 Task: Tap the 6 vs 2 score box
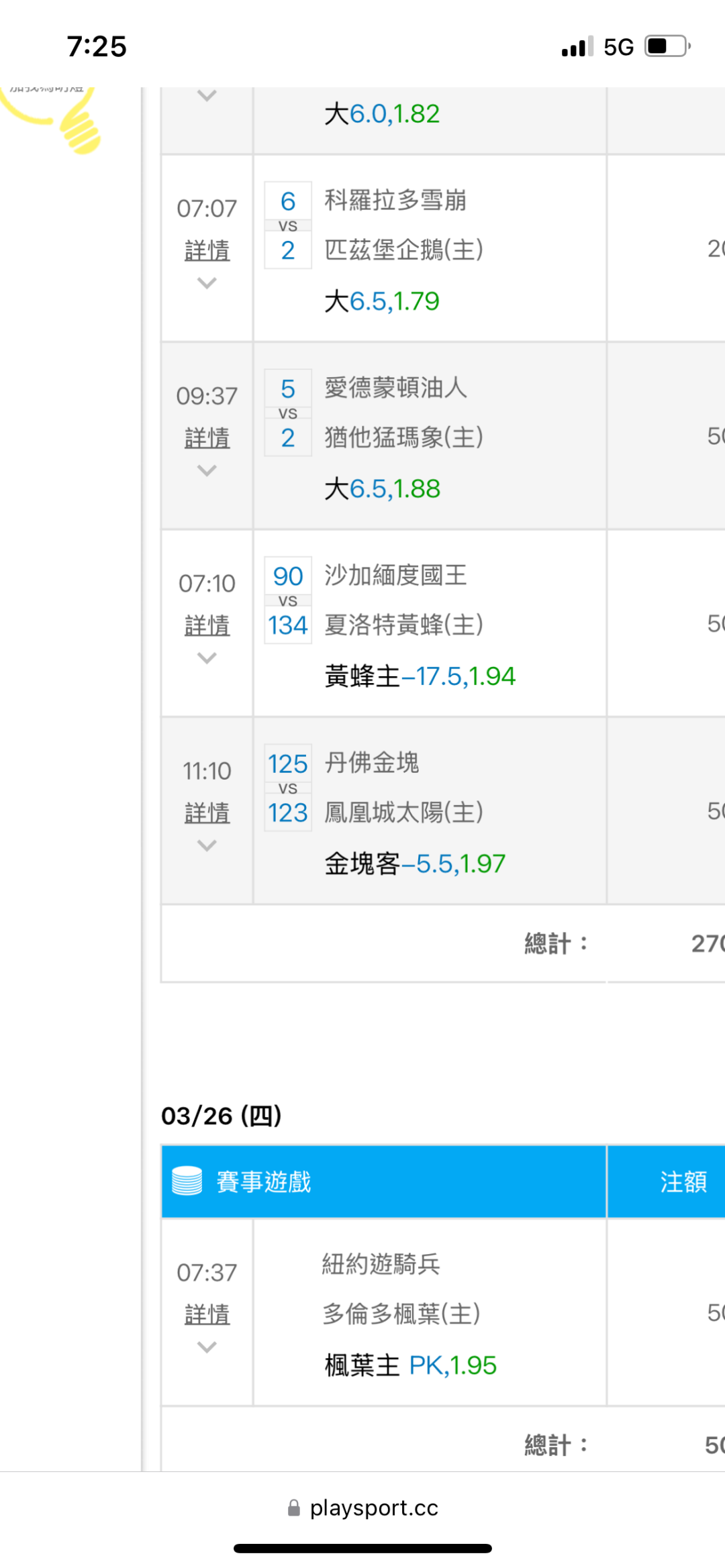(287, 225)
